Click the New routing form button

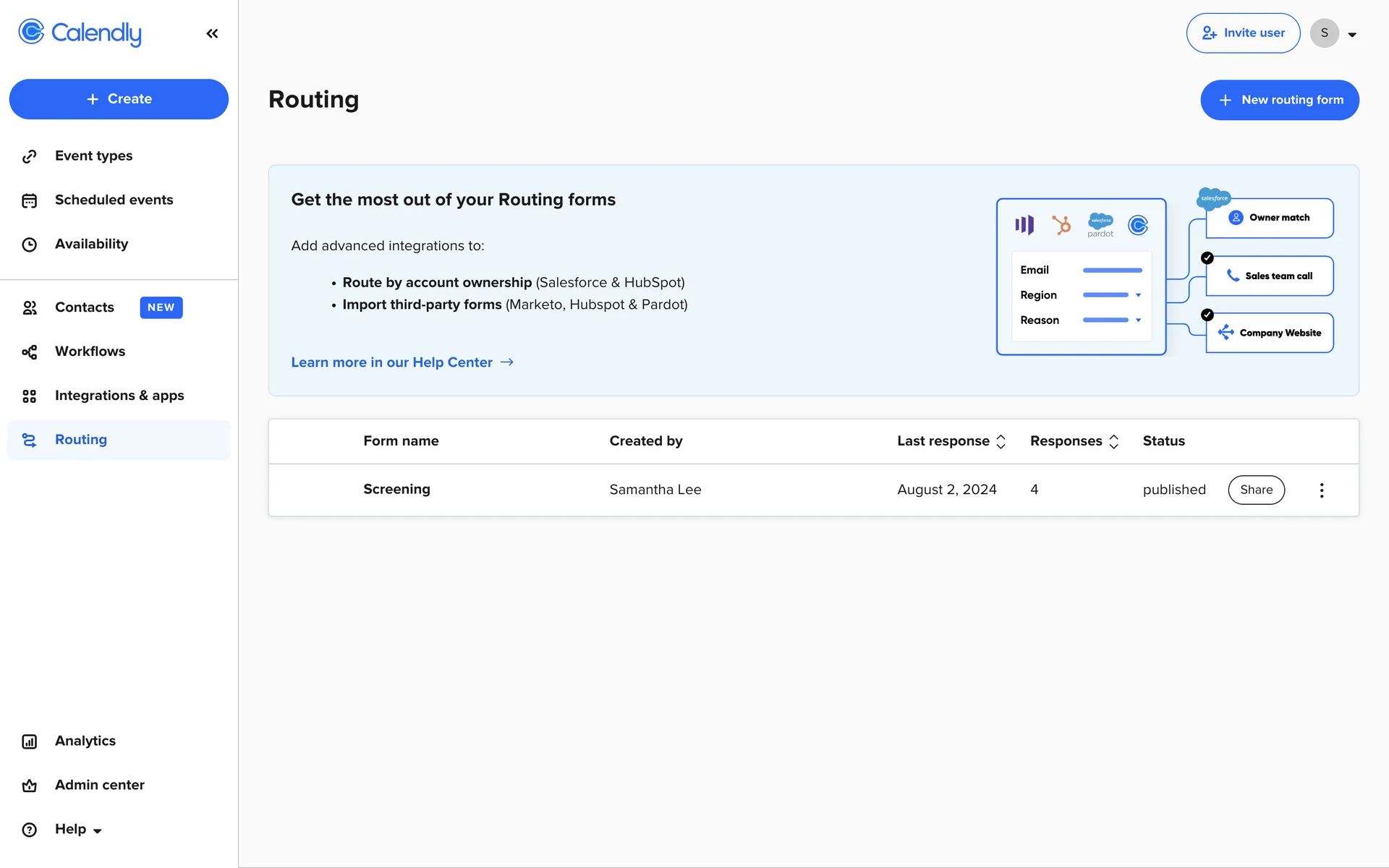(x=1279, y=100)
